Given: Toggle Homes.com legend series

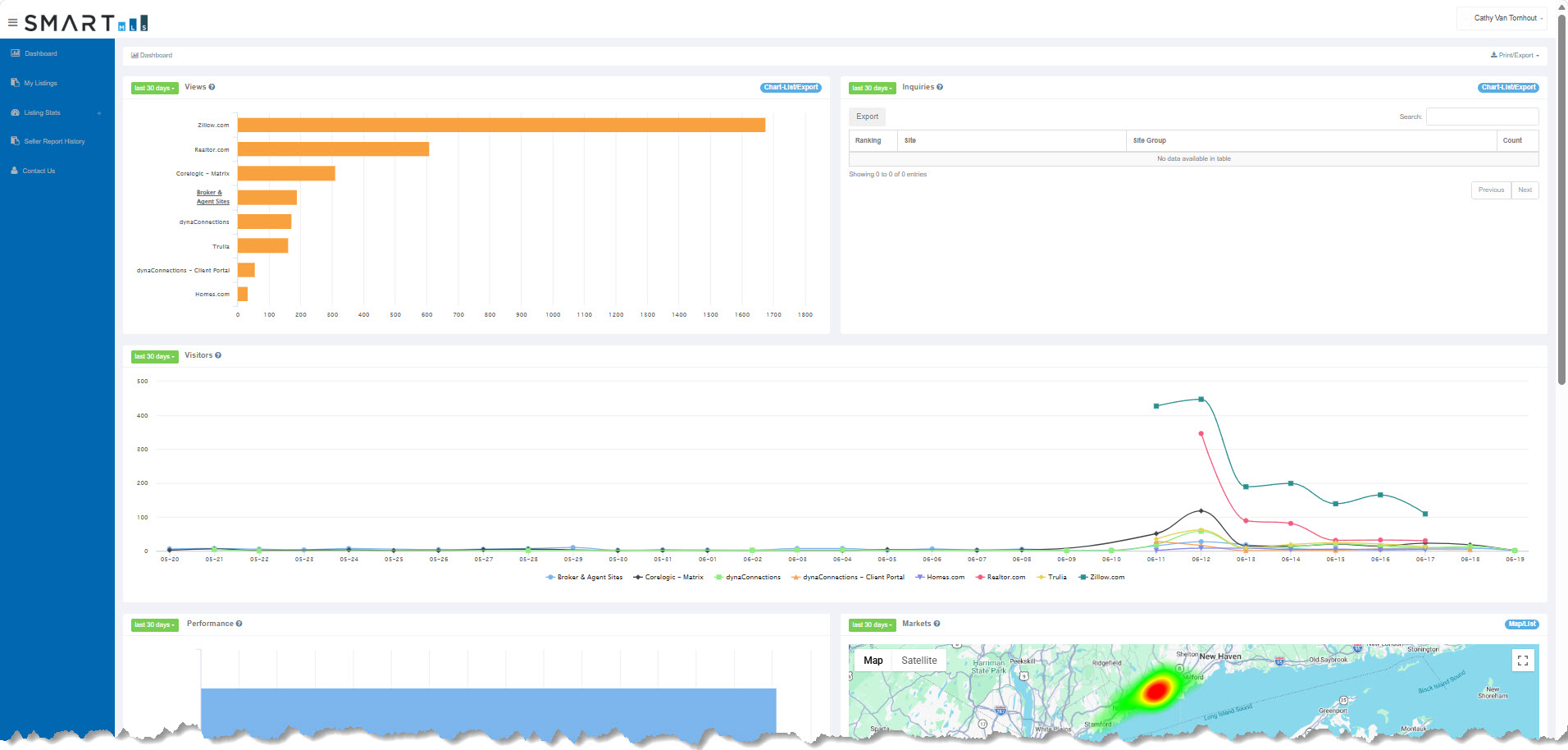Looking at the screenshot, I should pyautogui.click(x=940, y=577).
